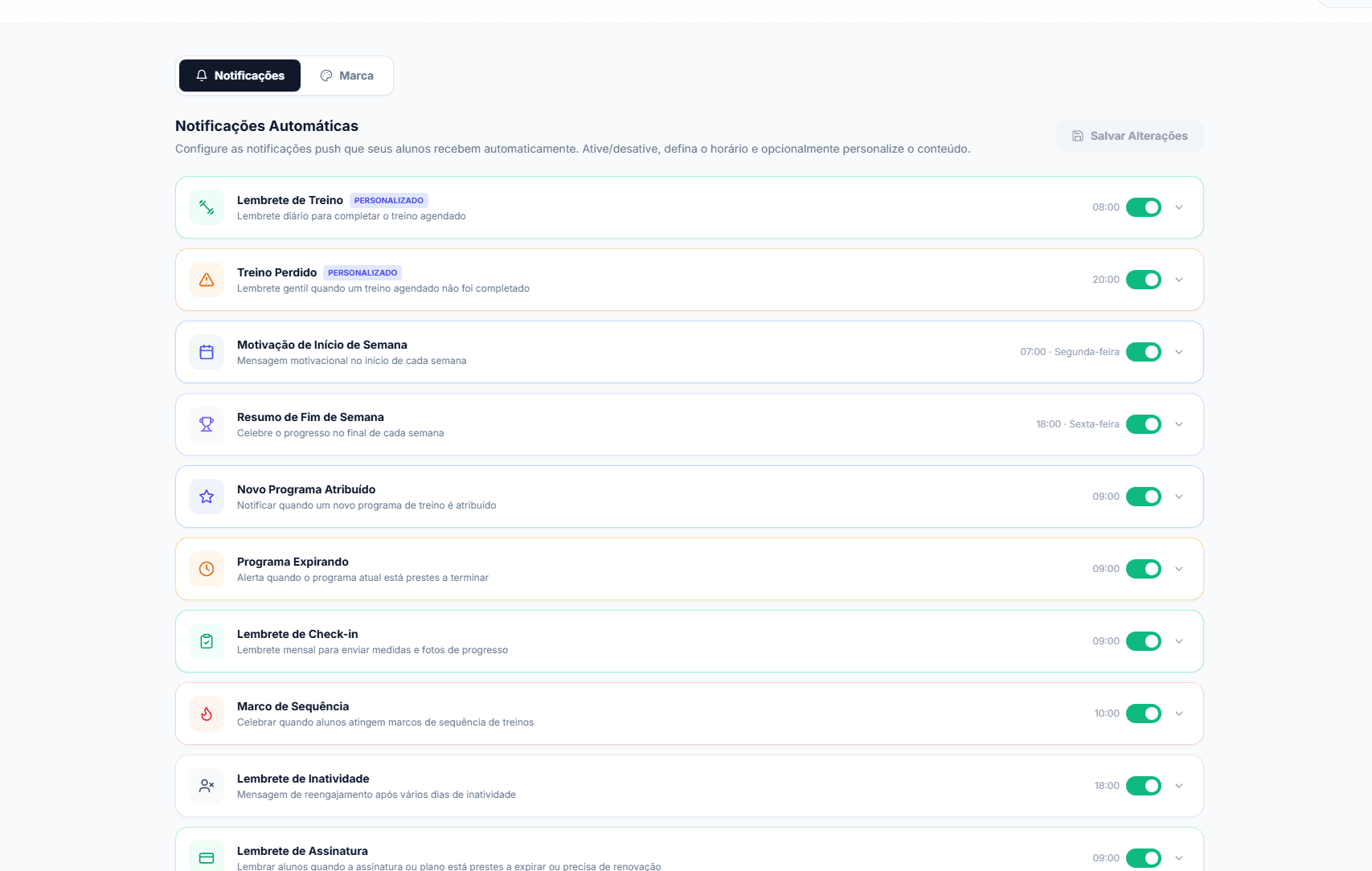1372x871 pixels.
Task: Click the Salvar Alterações button
Action: coord(1129,136)
